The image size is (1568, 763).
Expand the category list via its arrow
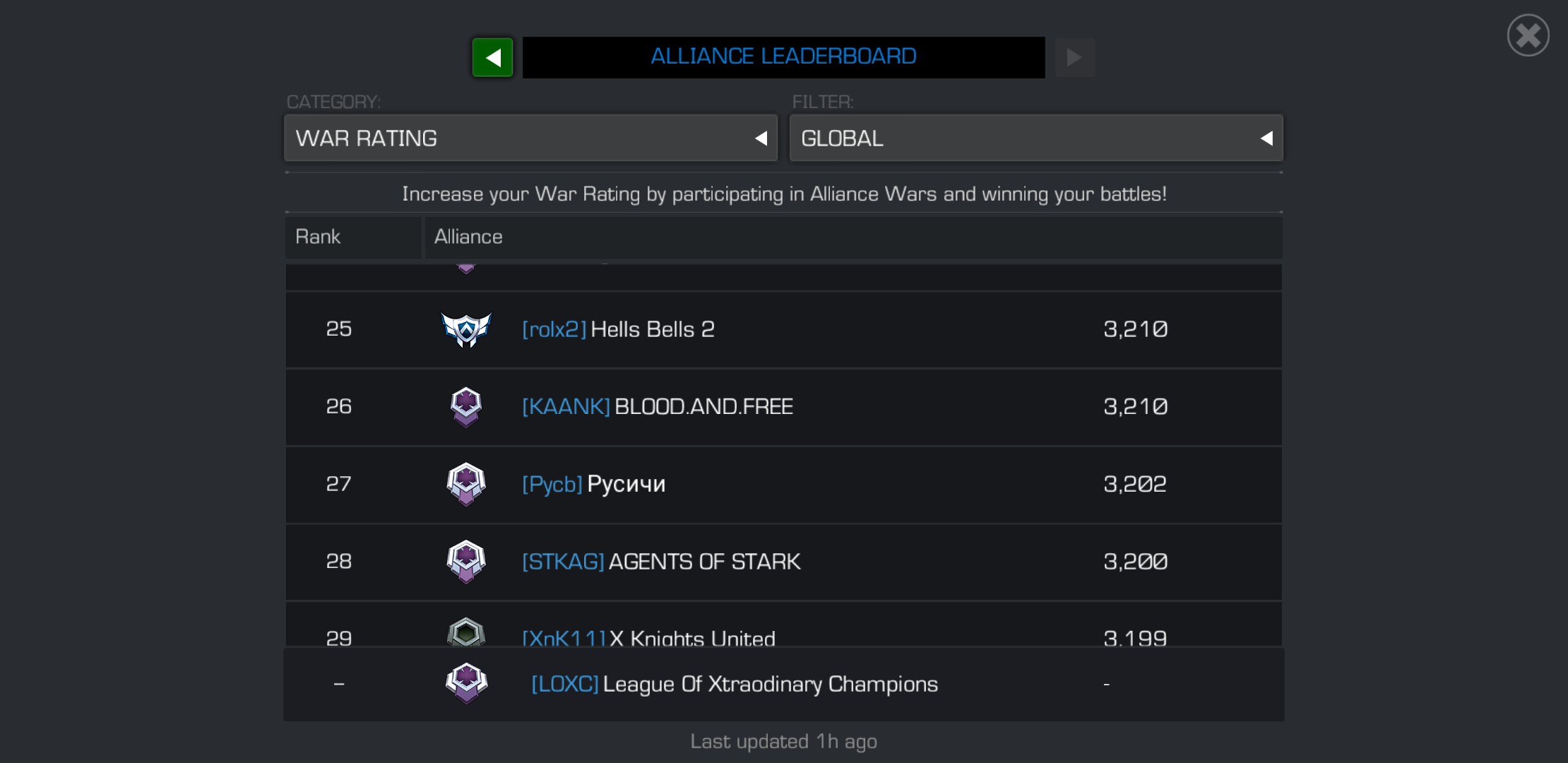(761, 138)
